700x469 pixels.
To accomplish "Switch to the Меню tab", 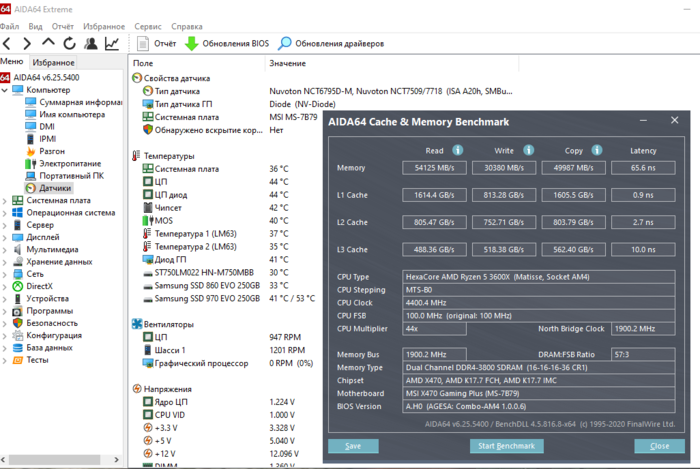I will (x=12, y=62).
